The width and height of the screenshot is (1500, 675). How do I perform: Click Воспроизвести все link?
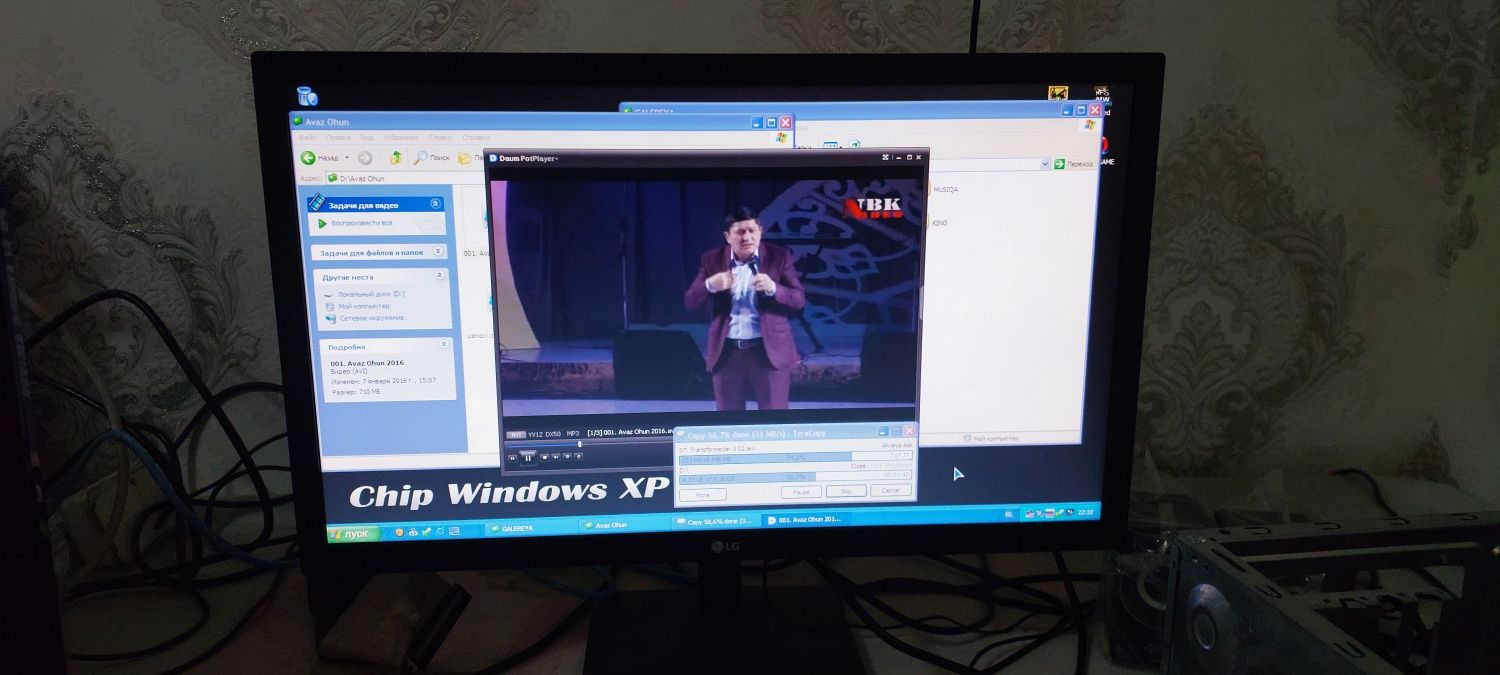coord(361,223)
